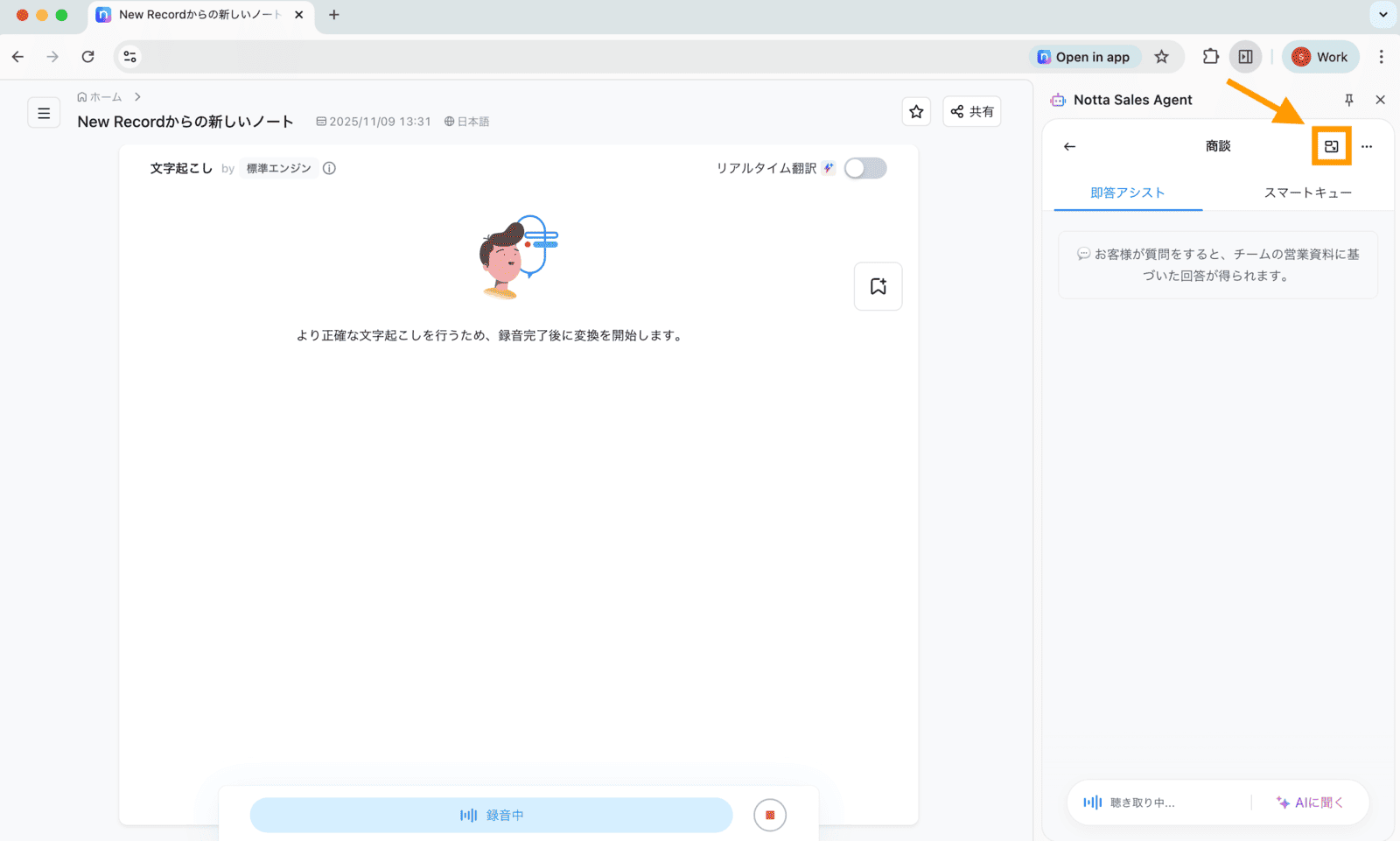1400x841 pixels.
Task: Star this note as favorite
Action: [916, 111]
